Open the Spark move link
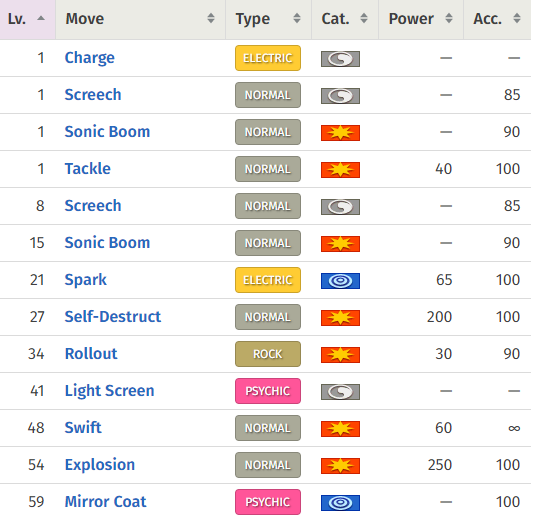The width and height of the screenshot is (533, 518). coord(86,280)
